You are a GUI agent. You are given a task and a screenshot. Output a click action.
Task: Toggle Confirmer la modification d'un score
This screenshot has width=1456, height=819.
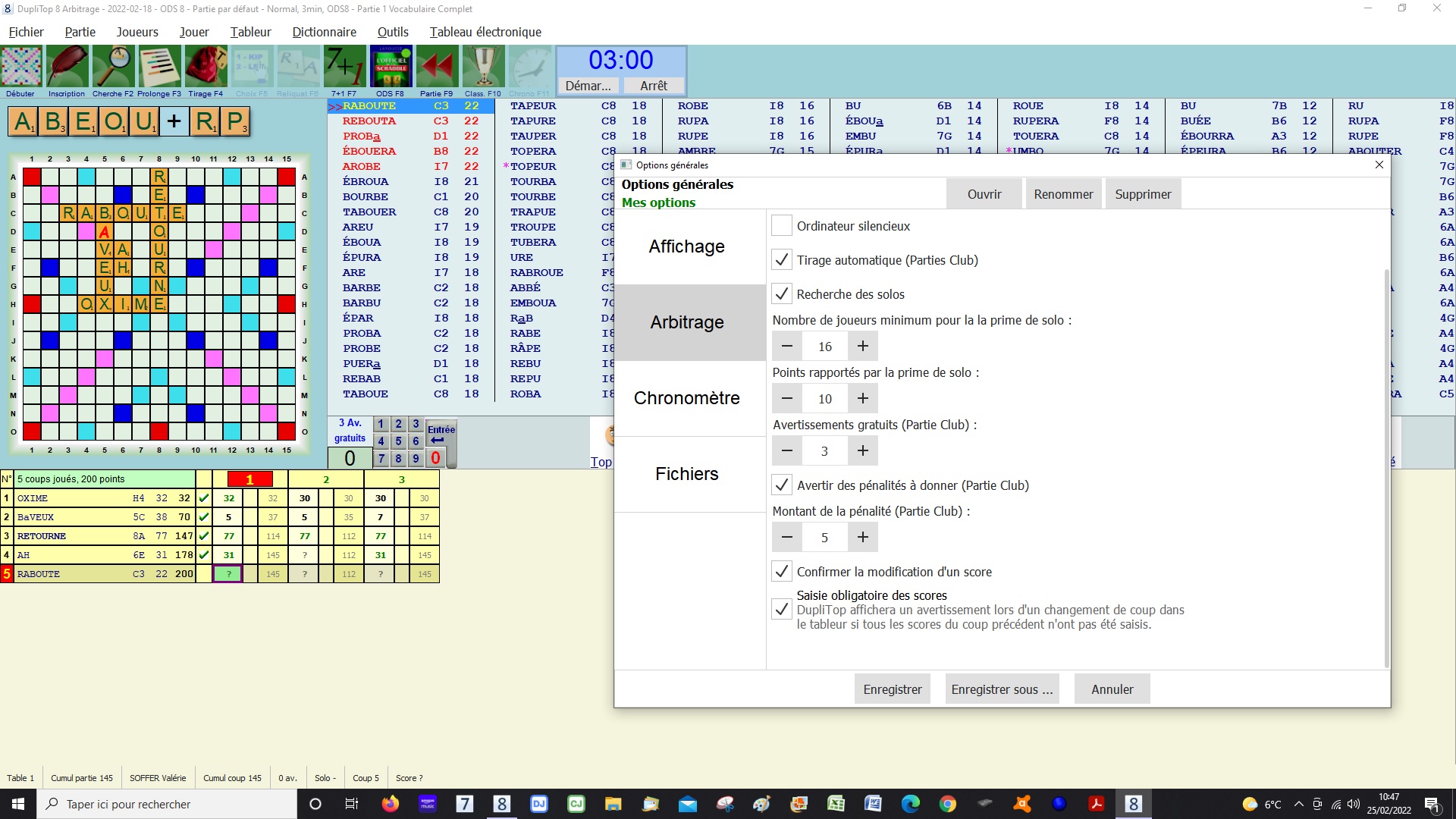[782, 572]
